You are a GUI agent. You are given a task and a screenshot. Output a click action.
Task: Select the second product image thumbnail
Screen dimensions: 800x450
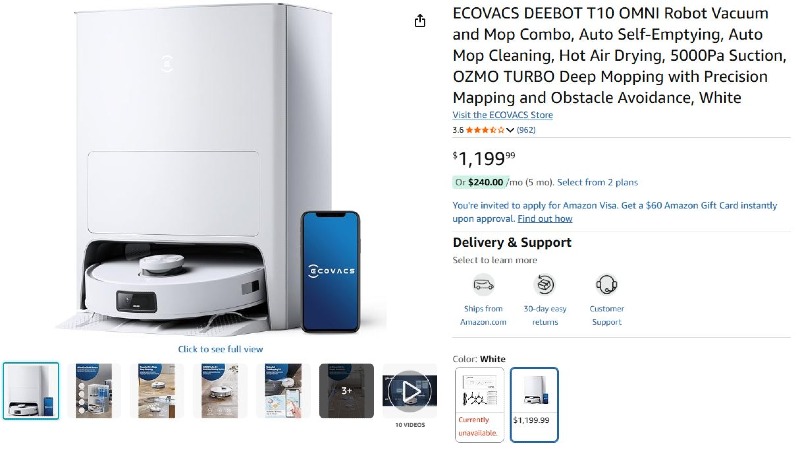(x=93, y=391)
